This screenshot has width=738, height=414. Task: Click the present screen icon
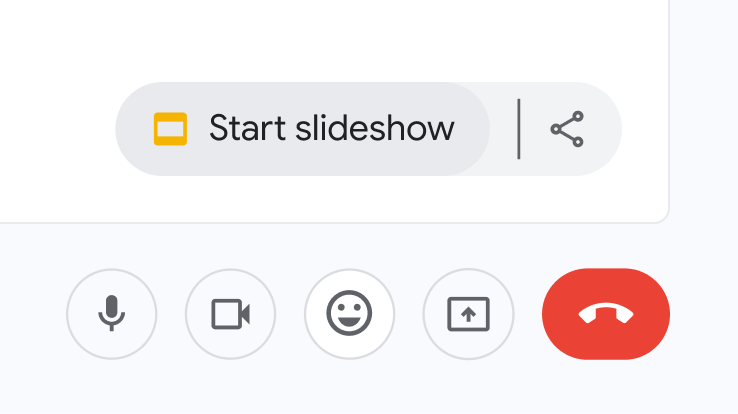pyautogui.click(x=468, y=314)
